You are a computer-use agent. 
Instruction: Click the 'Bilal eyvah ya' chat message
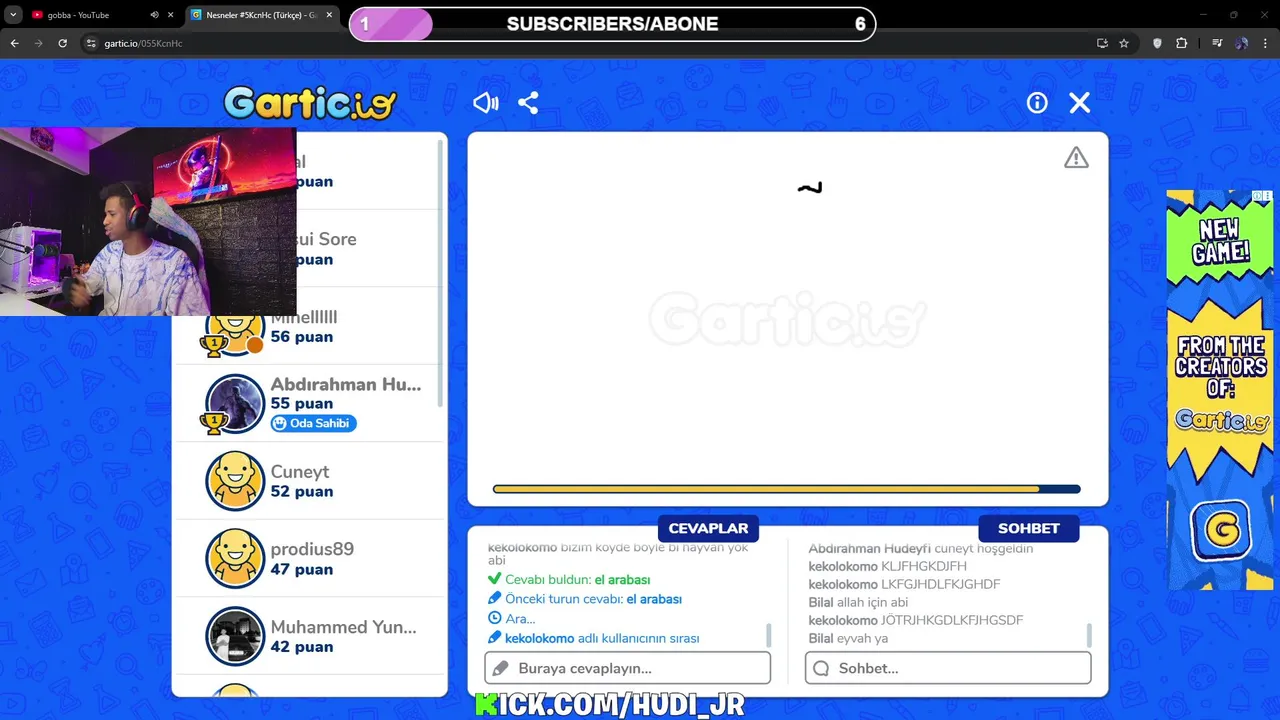click(848, 638)
